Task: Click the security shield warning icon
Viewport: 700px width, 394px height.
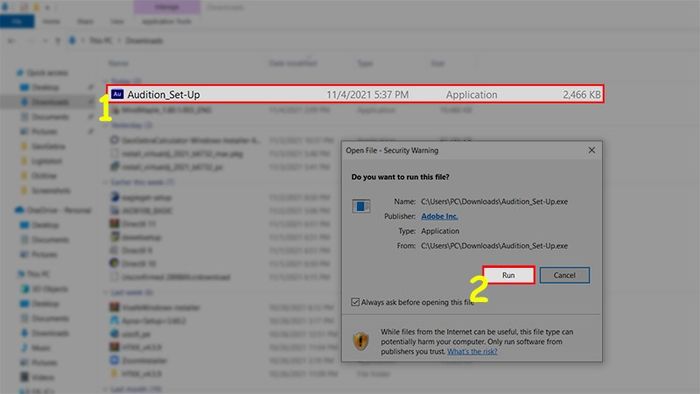Action: pyautogui.click(x=361, y=341)
